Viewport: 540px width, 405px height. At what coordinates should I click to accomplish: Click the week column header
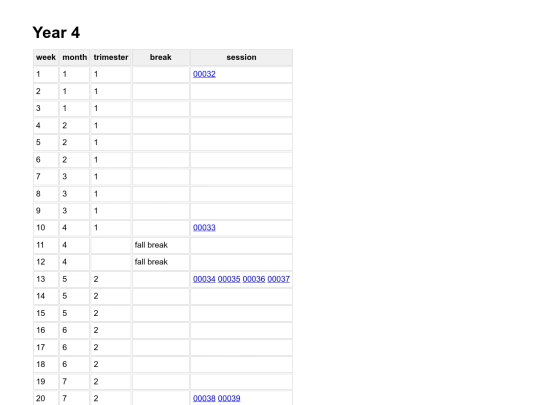[x=46, y=57]
